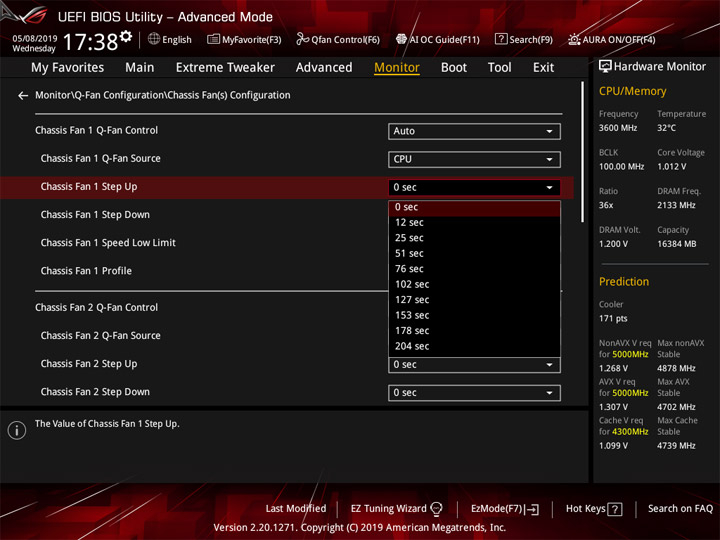
Task: Select the 127 sec option
Action: coord(474,300)
